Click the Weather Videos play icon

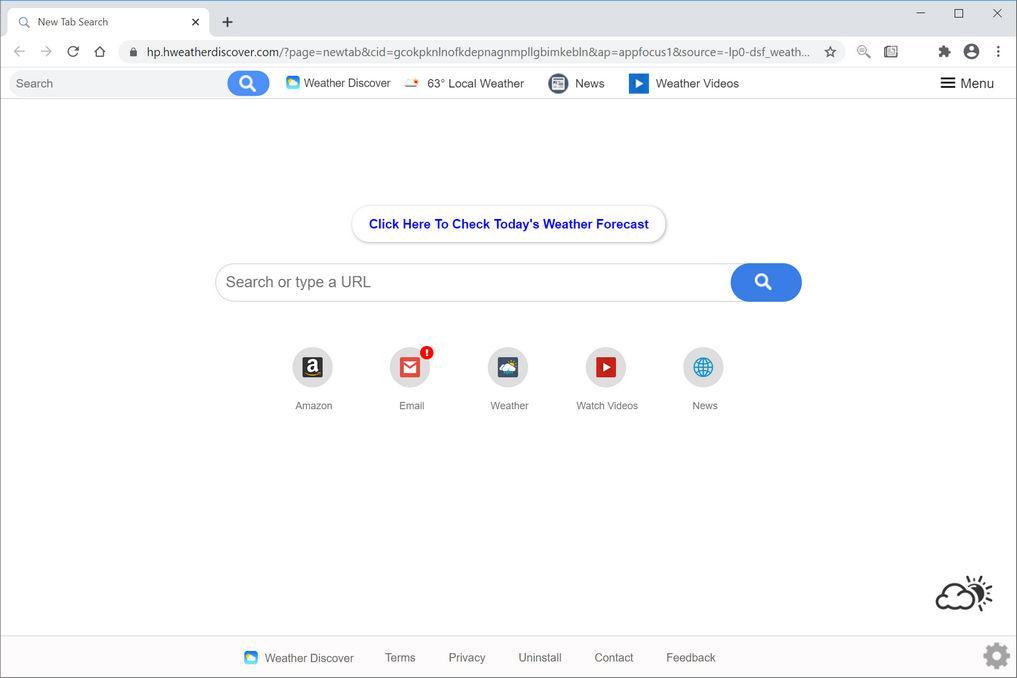point(639,84)
